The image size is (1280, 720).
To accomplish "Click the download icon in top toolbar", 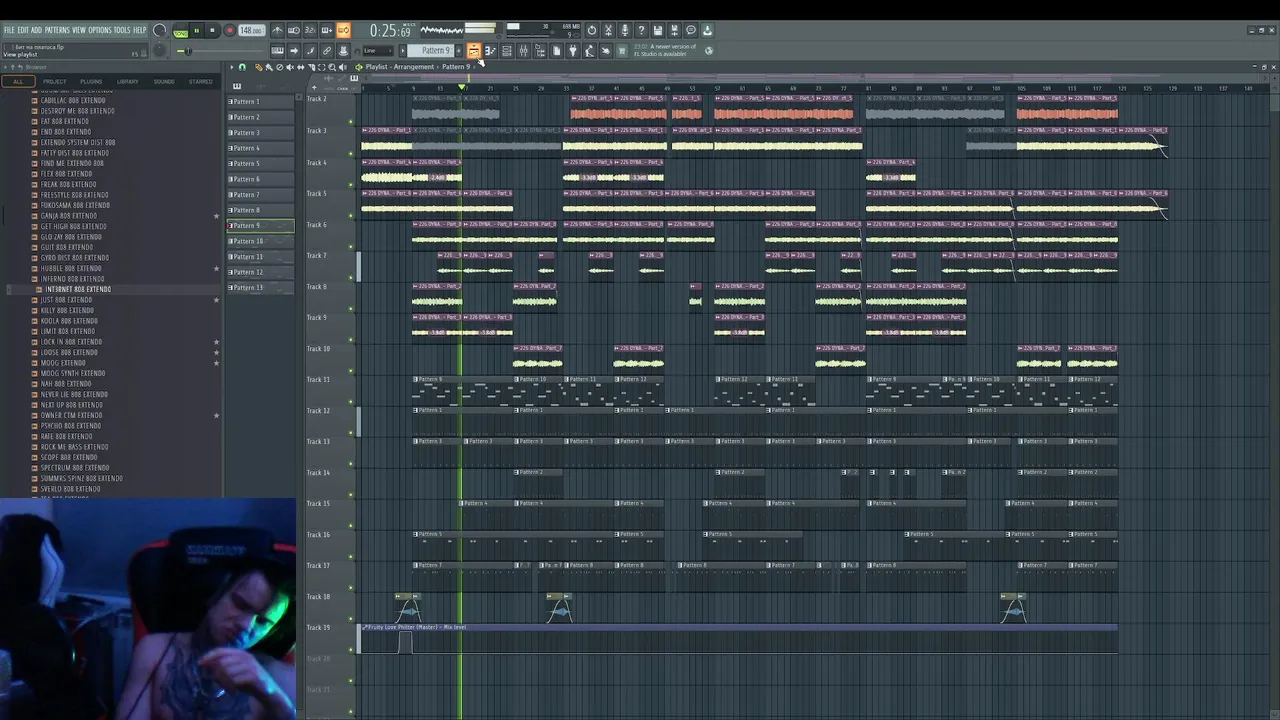I will click(706, 30).
